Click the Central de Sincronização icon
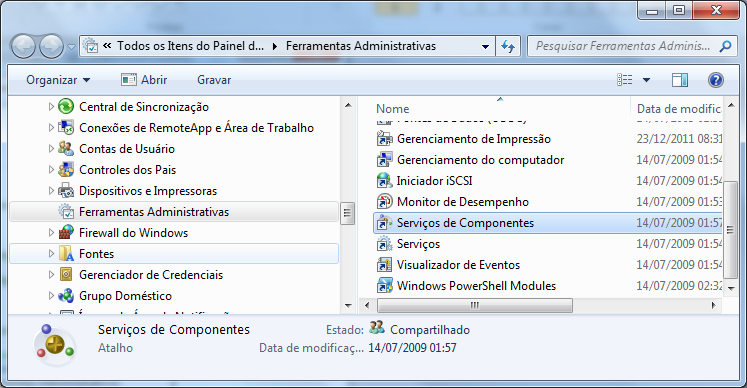747x388 pixels. 66,106
